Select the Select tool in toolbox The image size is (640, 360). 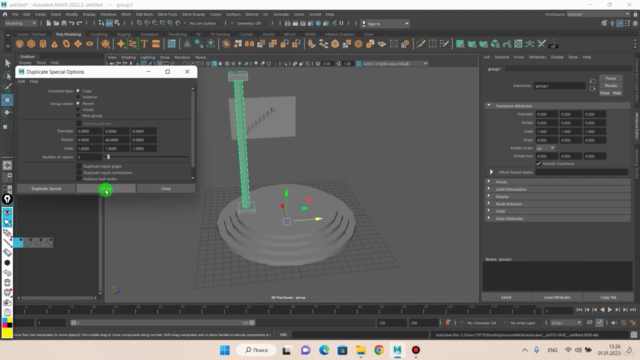click(7, 63)
